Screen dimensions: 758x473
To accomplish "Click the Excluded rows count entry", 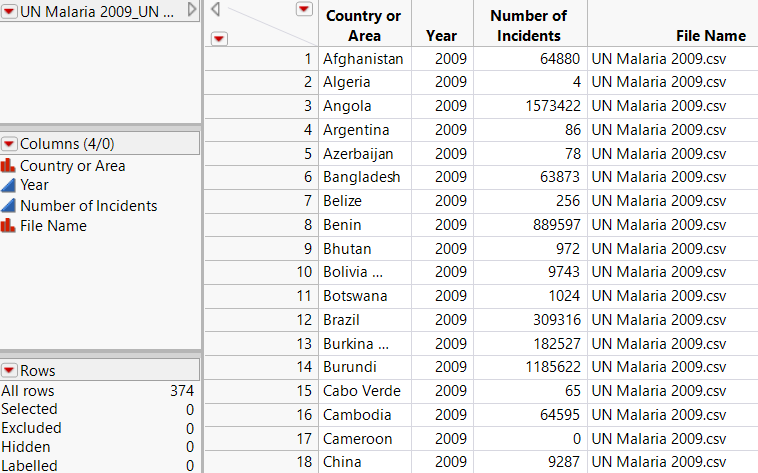I will [30, 428].
